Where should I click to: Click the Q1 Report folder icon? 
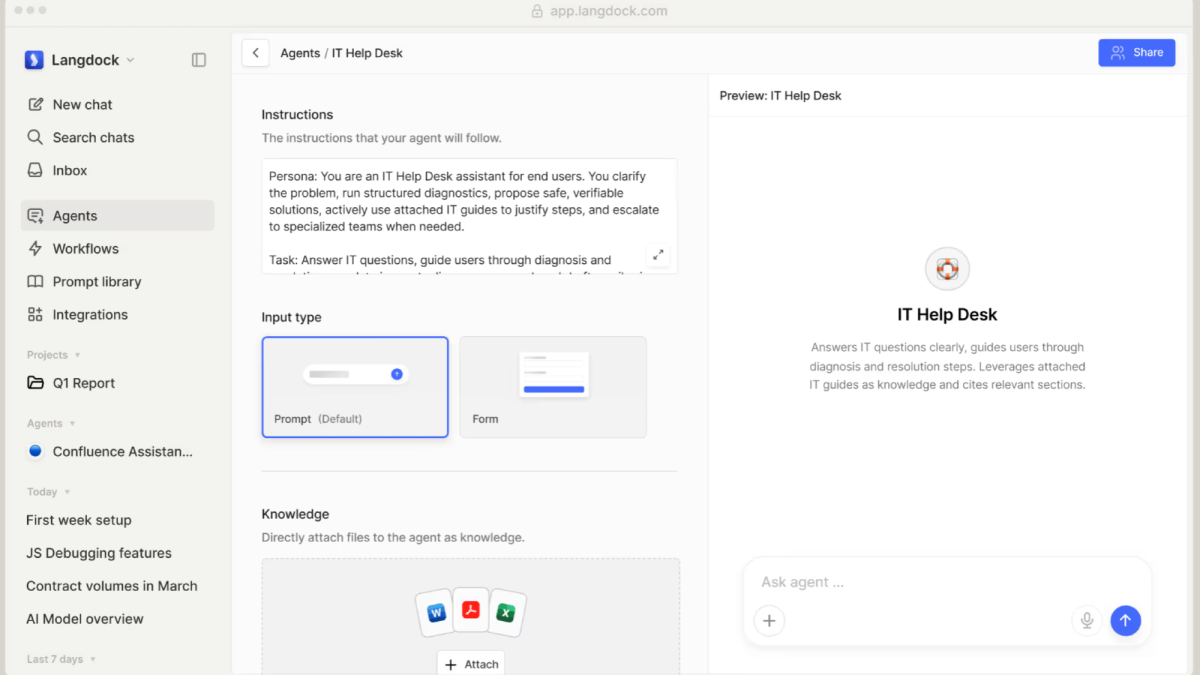coord(35,383)
